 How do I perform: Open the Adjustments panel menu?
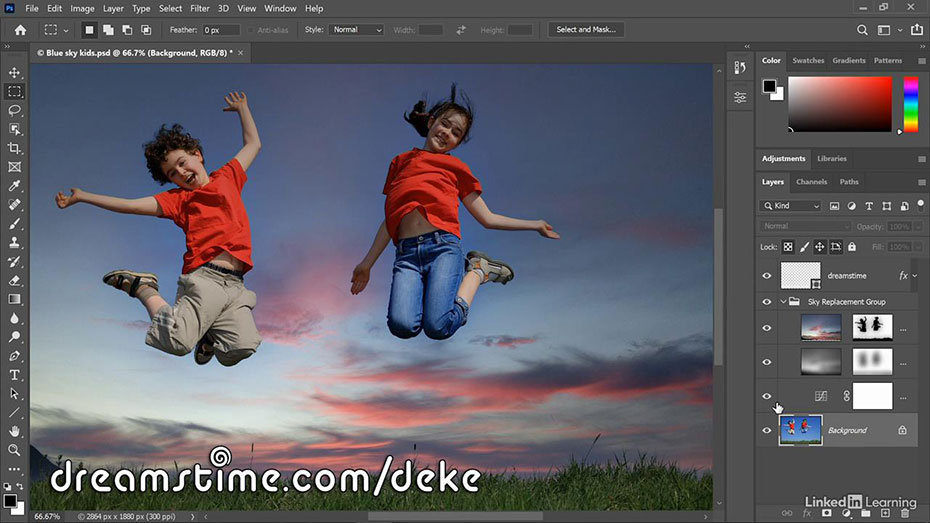click(922, 159)
